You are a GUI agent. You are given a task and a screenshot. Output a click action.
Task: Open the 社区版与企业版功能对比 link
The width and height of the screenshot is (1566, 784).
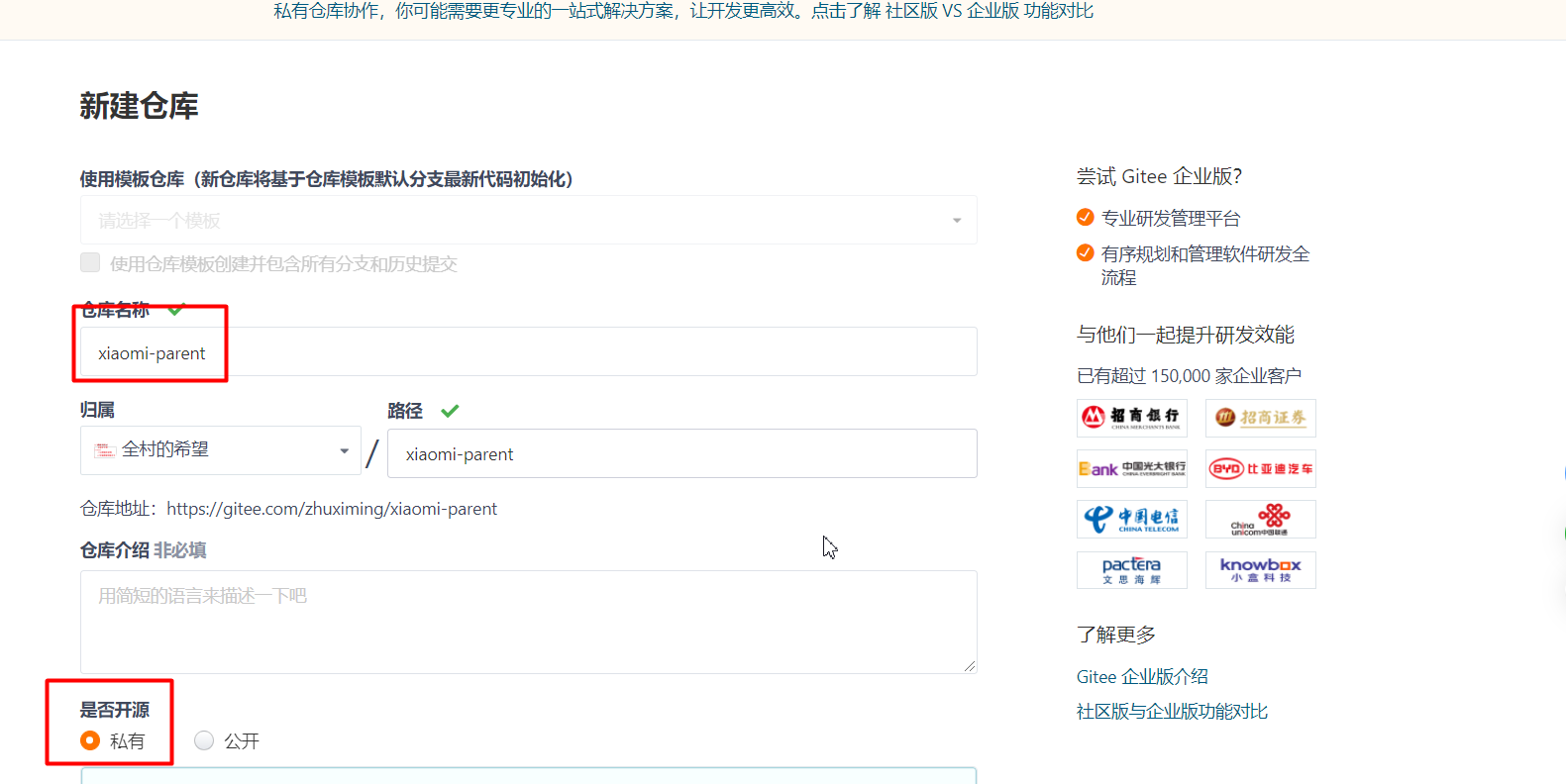[1172, 712]
